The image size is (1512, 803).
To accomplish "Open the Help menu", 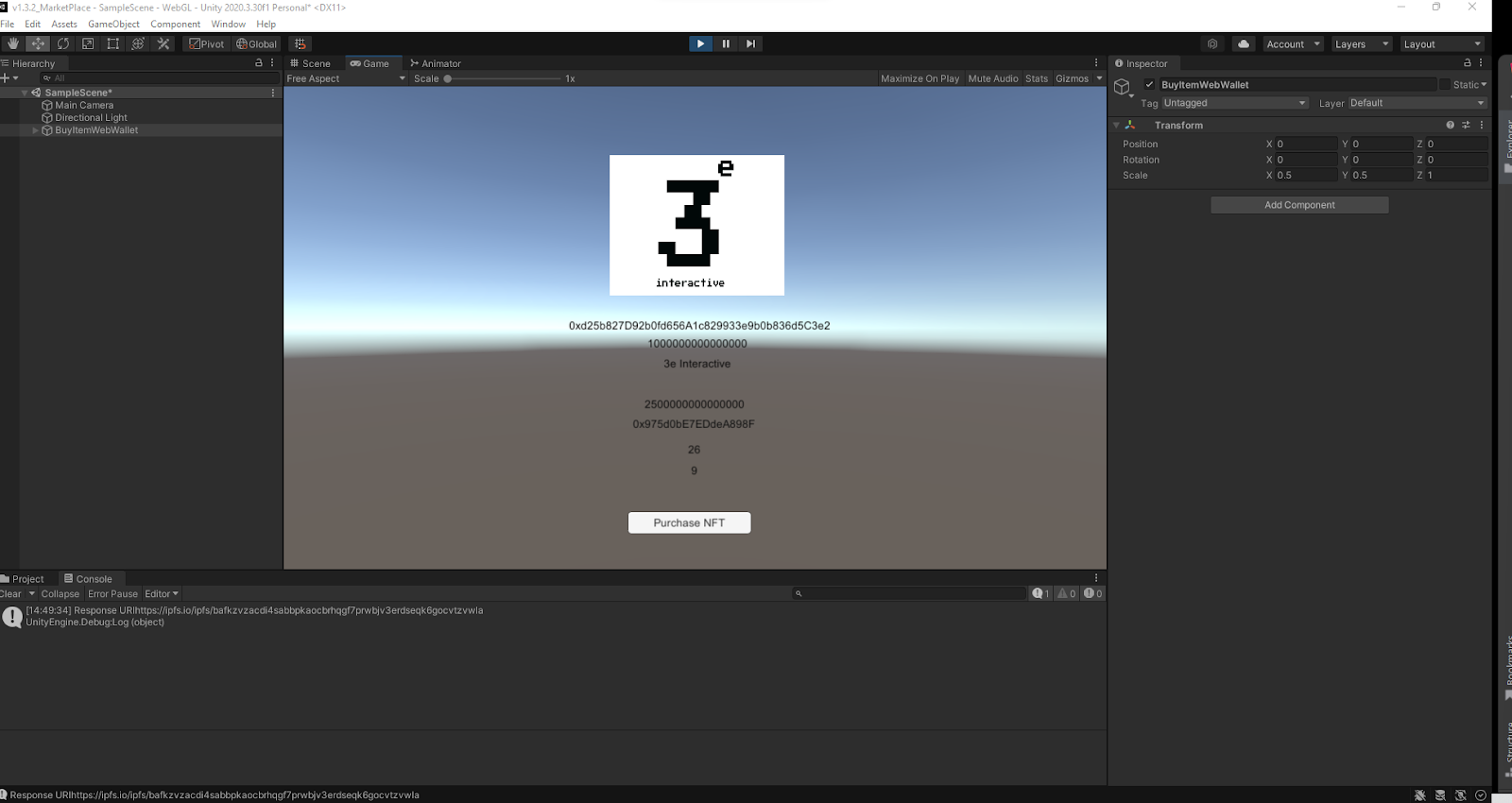I will (x=266, y=24).
